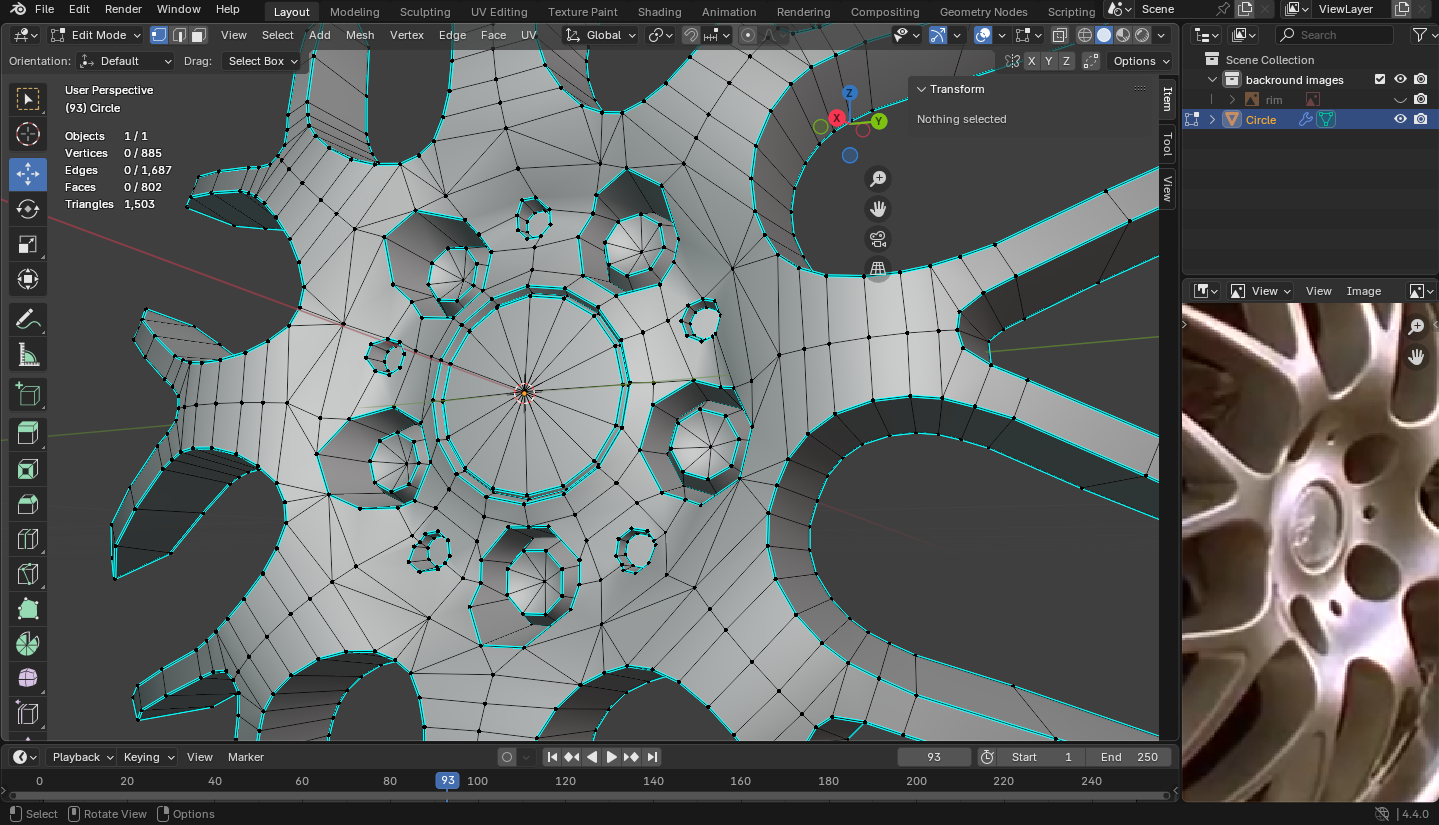Uncheck the backround images collection checkbox
The width and height of the screenshot is (1439, 825).
click(1380, 80)
